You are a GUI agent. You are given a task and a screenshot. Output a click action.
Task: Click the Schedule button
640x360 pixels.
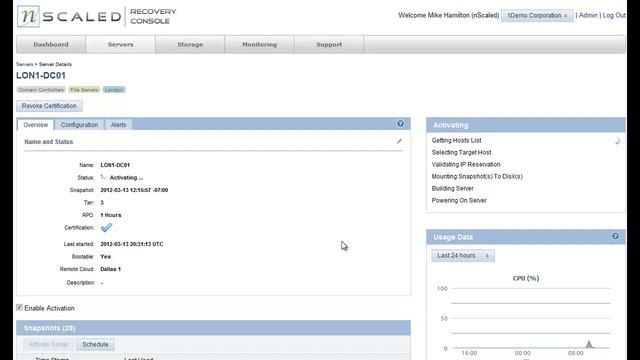coord(95,344)
